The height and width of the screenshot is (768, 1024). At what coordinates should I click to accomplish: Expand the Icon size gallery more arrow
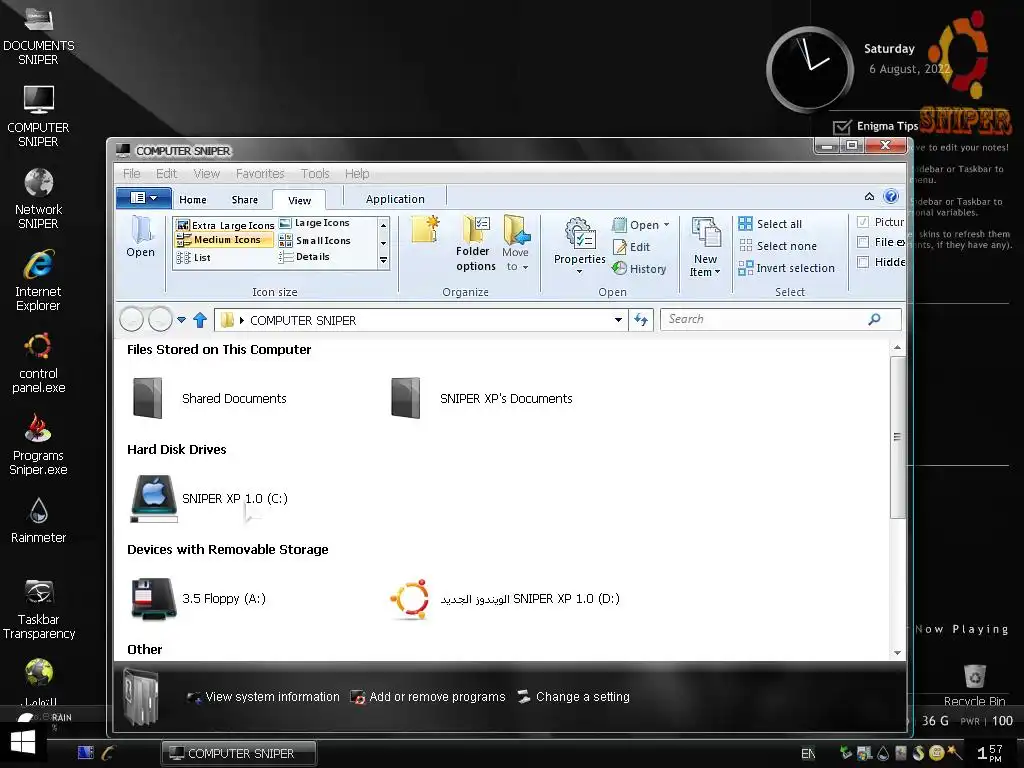(x=383, y=260)
